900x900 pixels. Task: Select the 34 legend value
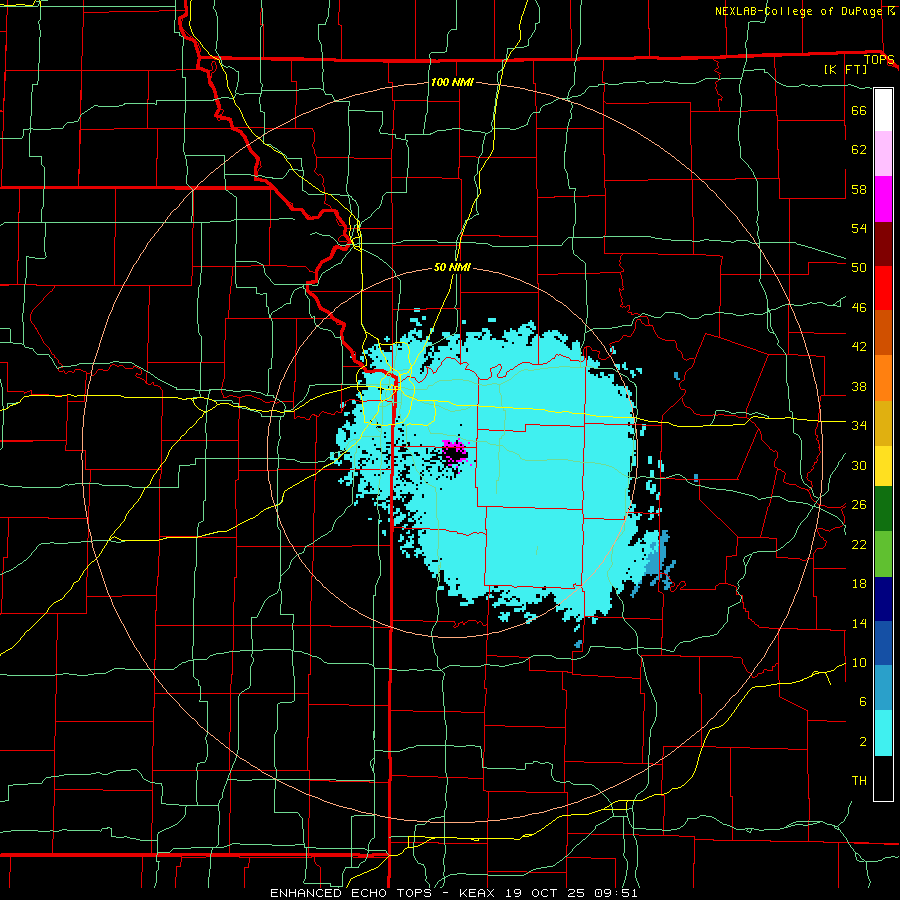(859, 426)
